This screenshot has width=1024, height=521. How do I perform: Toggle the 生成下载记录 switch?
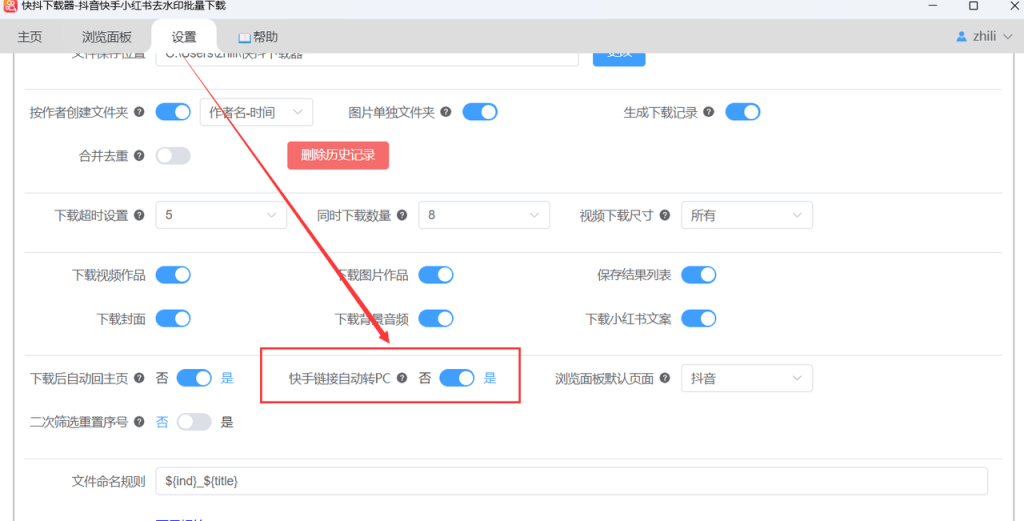[743, 112]
